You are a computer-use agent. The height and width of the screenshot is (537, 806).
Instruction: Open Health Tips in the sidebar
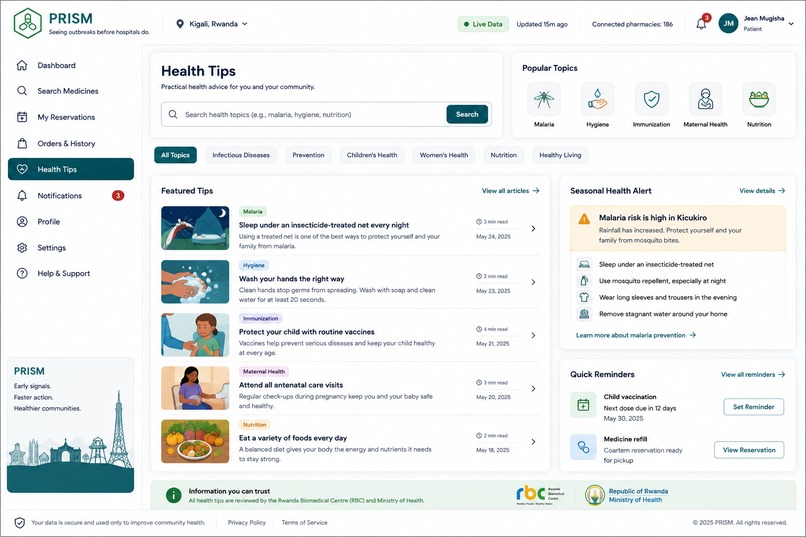pyautogui.click(x=71, y=169)
